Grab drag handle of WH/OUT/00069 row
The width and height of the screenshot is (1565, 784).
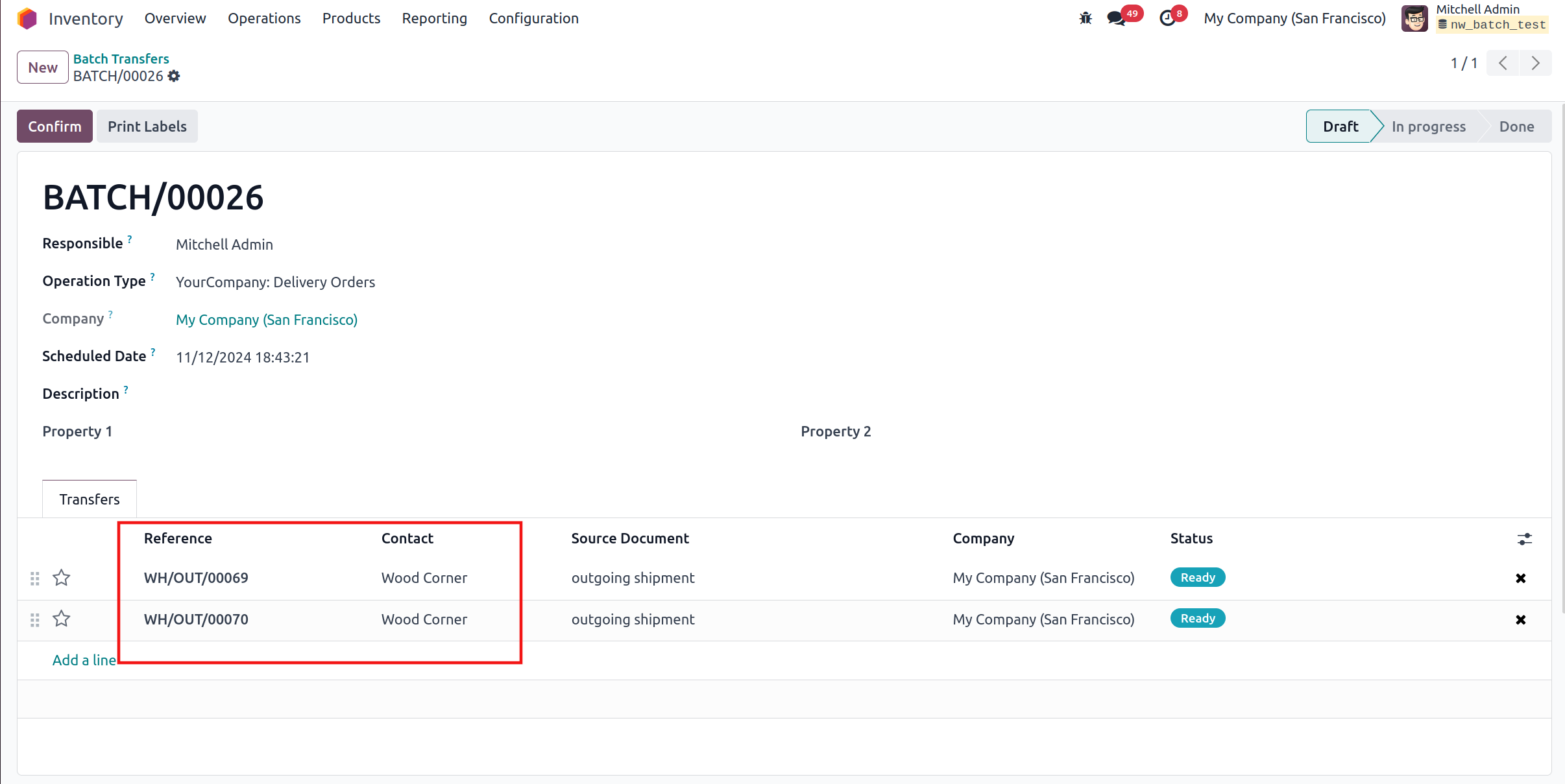pos(35,578)
